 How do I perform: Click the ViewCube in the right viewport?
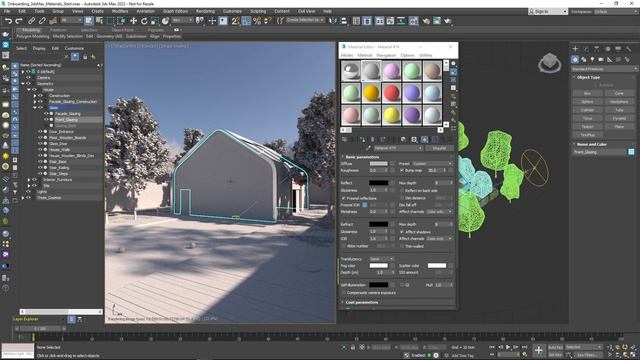(549, 63)
